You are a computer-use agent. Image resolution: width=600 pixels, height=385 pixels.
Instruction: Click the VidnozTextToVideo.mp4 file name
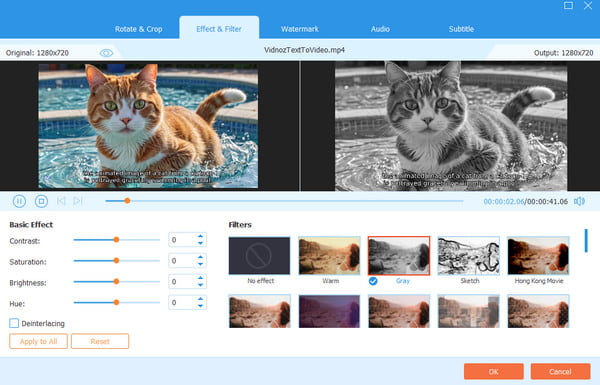[x=304, y=50]
